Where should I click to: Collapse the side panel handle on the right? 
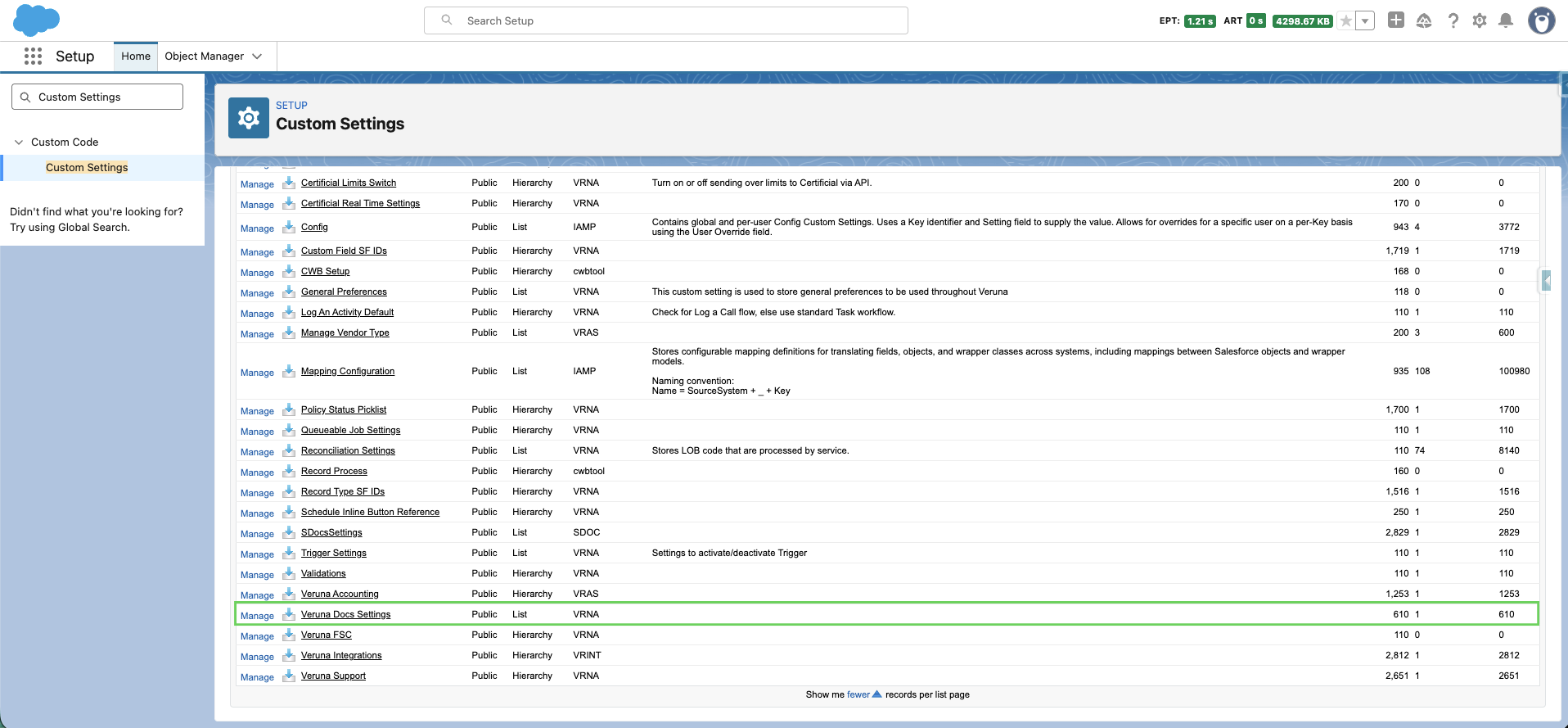(1546, 281)
